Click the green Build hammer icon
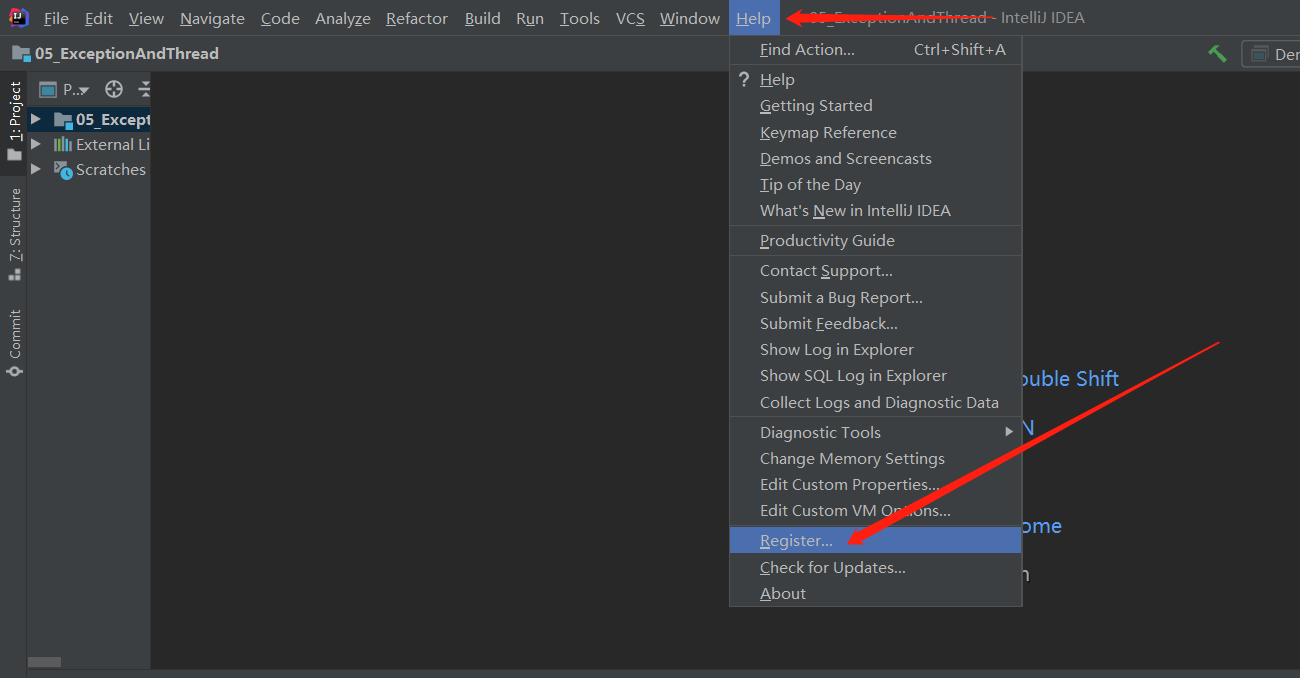1300x678 pixels. point(1217,53)
